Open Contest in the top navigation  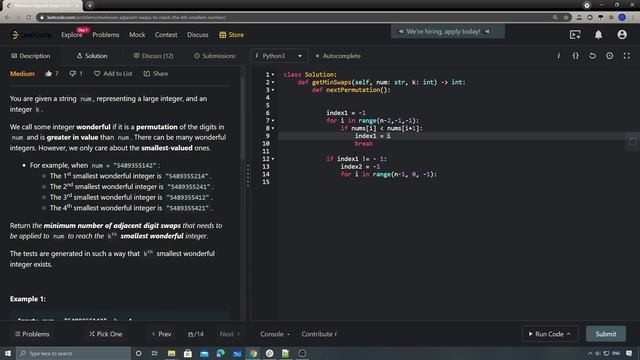pos(166,35)
